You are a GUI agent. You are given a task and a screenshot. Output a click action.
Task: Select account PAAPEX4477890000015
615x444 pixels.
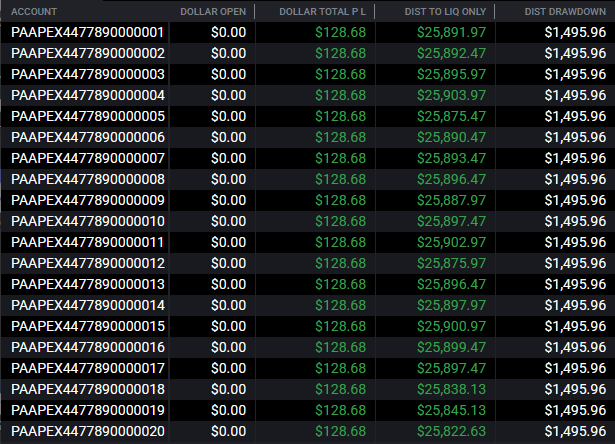click(x=87, y=326)
